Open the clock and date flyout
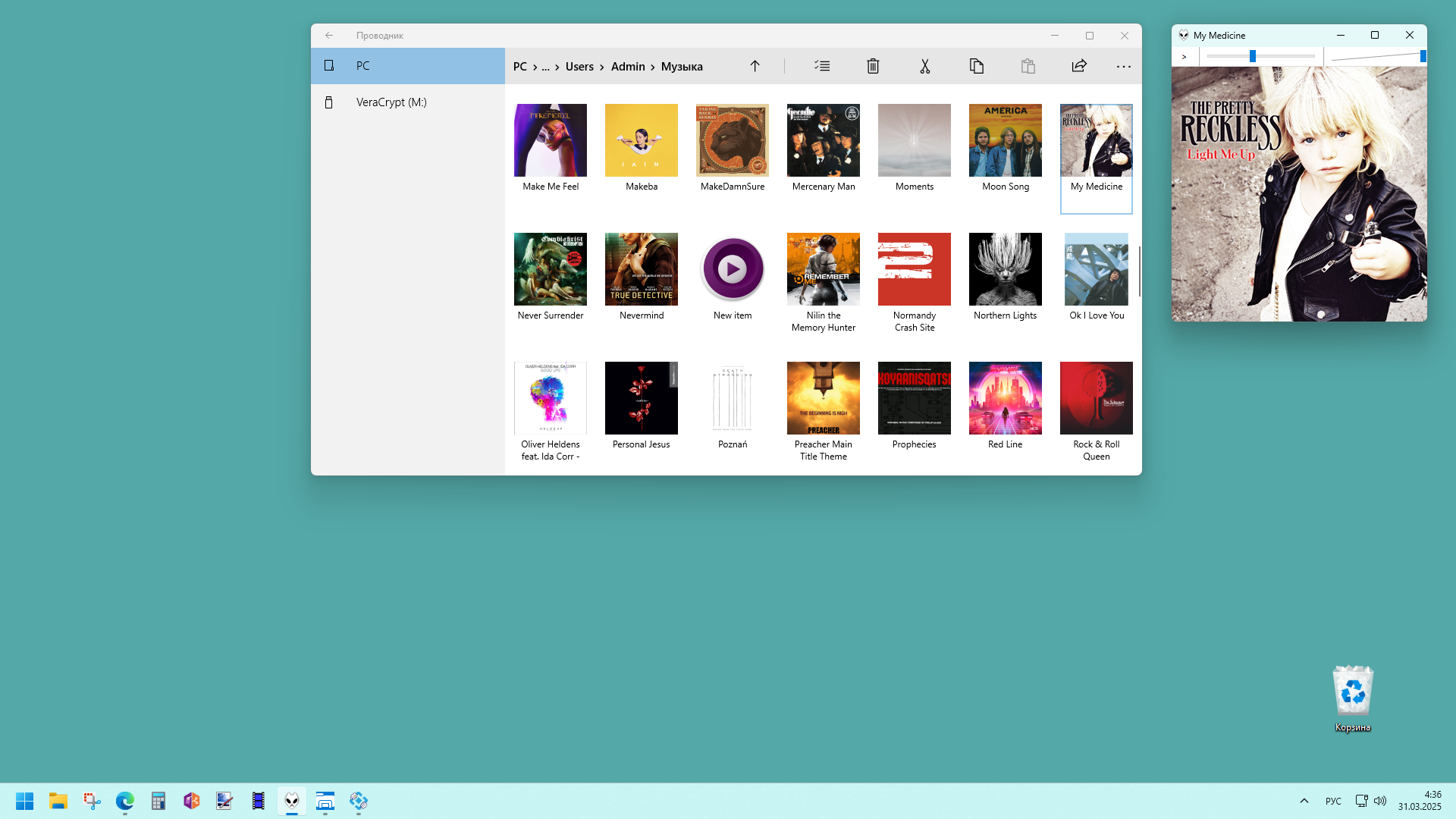Image resolution: width=1456 pixels, height=819 pixels. click(x=1420, y=801)
